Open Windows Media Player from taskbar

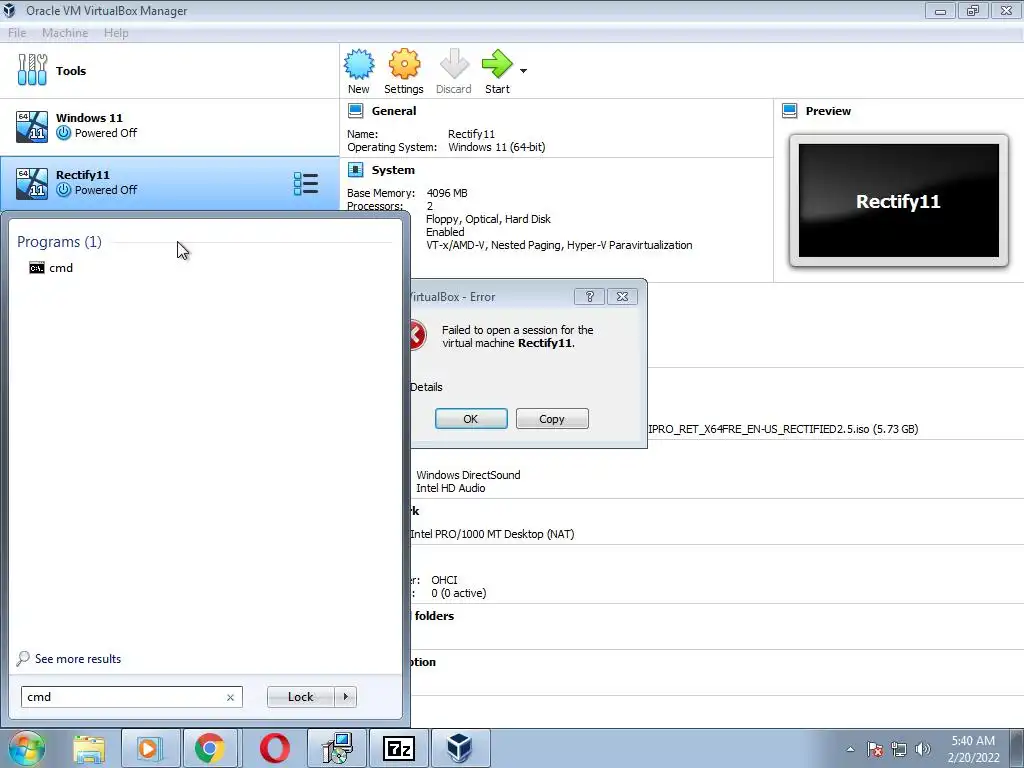click(149, 748)
